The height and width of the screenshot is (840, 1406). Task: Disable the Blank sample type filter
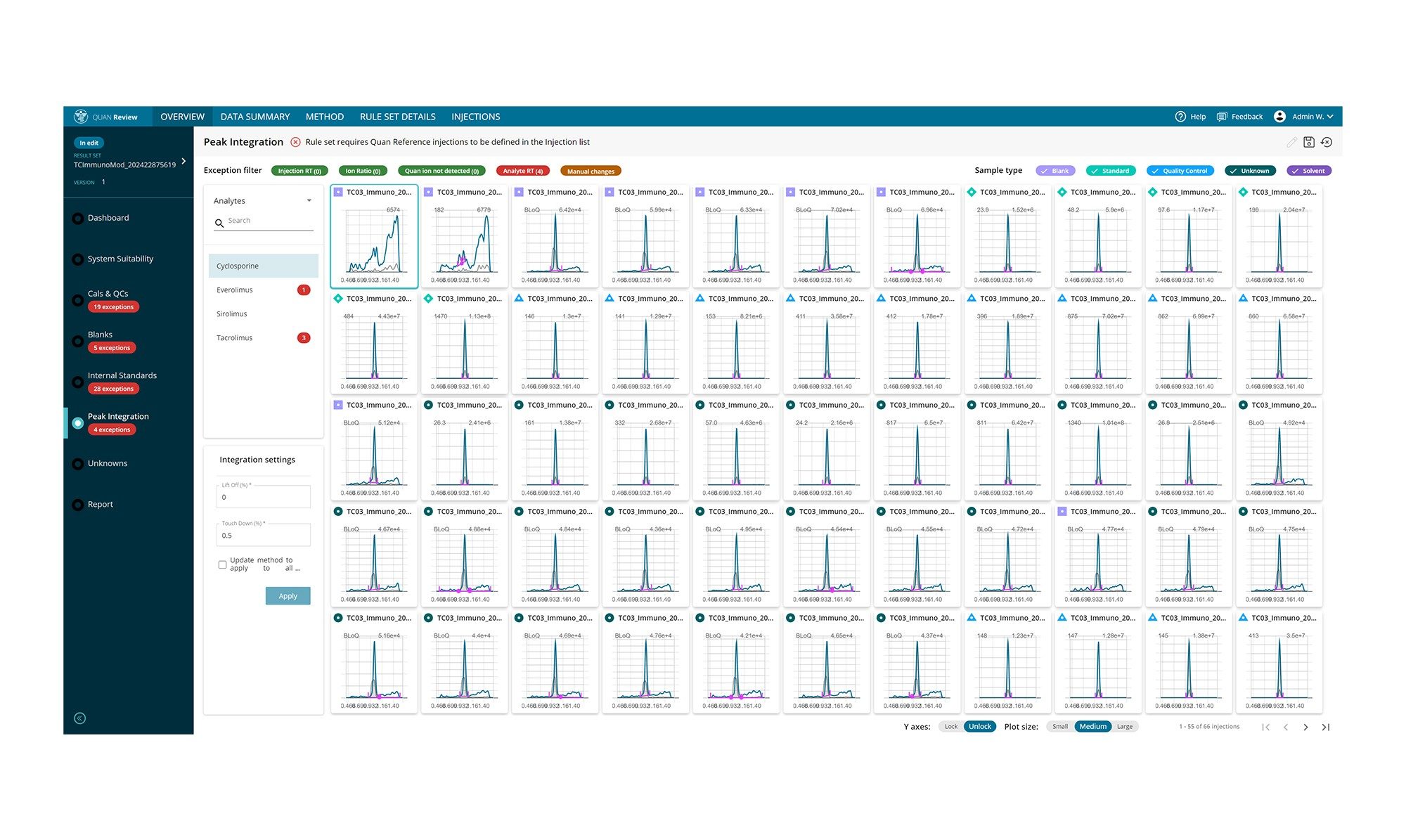click(x=1055, y=170)
